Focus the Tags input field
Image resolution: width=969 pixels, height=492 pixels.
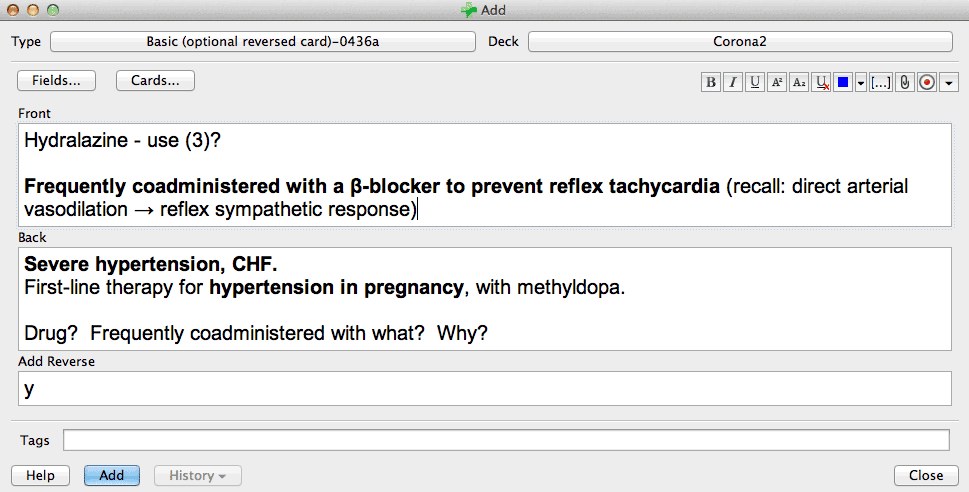[506, 440]
